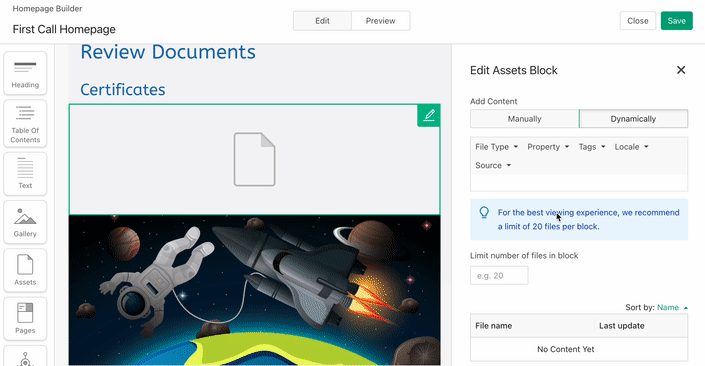This screenshot has width=705, height=366.
Task: Select the Certificates subheading
Action: (123, 89)
